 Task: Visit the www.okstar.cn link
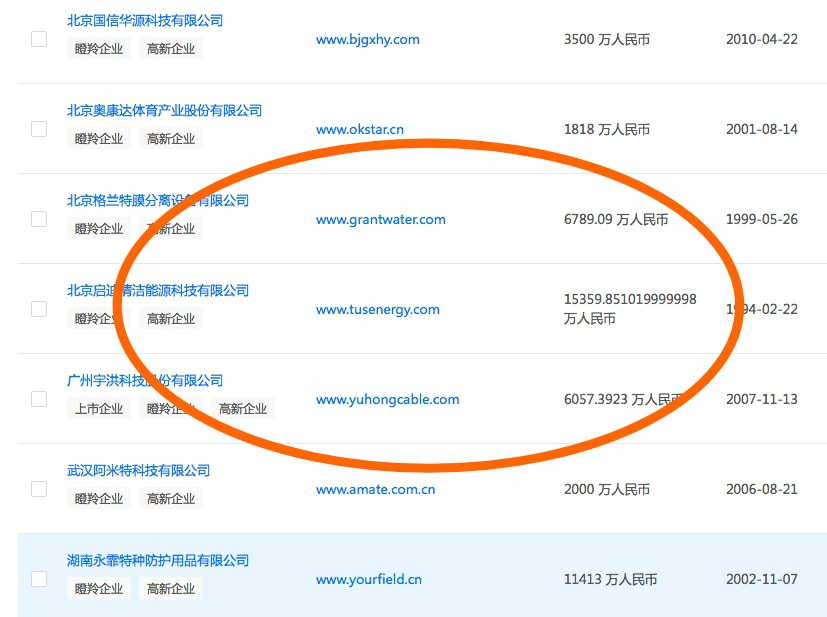point(357,129)
